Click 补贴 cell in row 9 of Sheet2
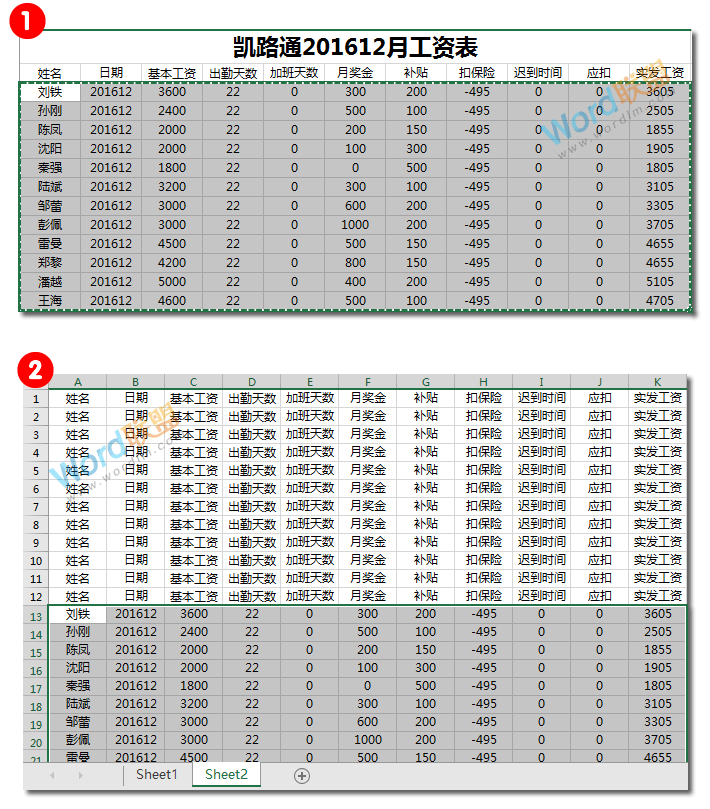Image resolution: width=710 pixels, height=809 pixels. (x=426, y=542)
